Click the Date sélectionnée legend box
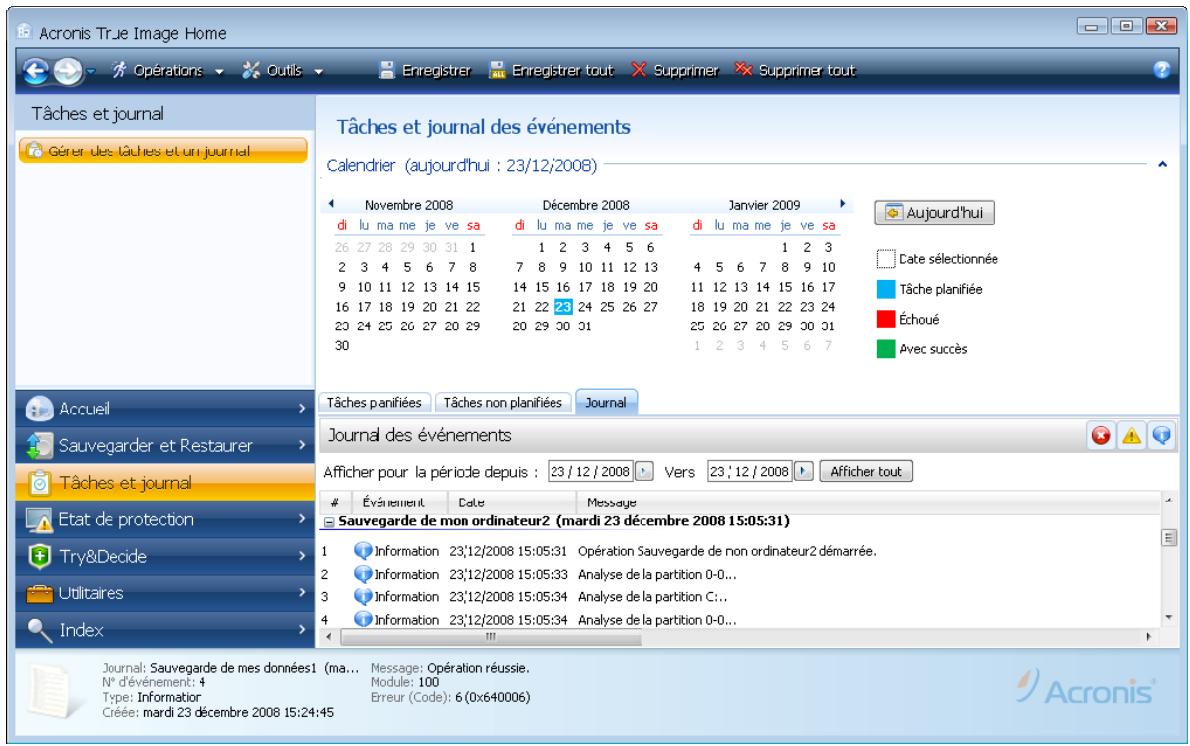Viewport: 1190px width, 746px height. click(886, 259)
